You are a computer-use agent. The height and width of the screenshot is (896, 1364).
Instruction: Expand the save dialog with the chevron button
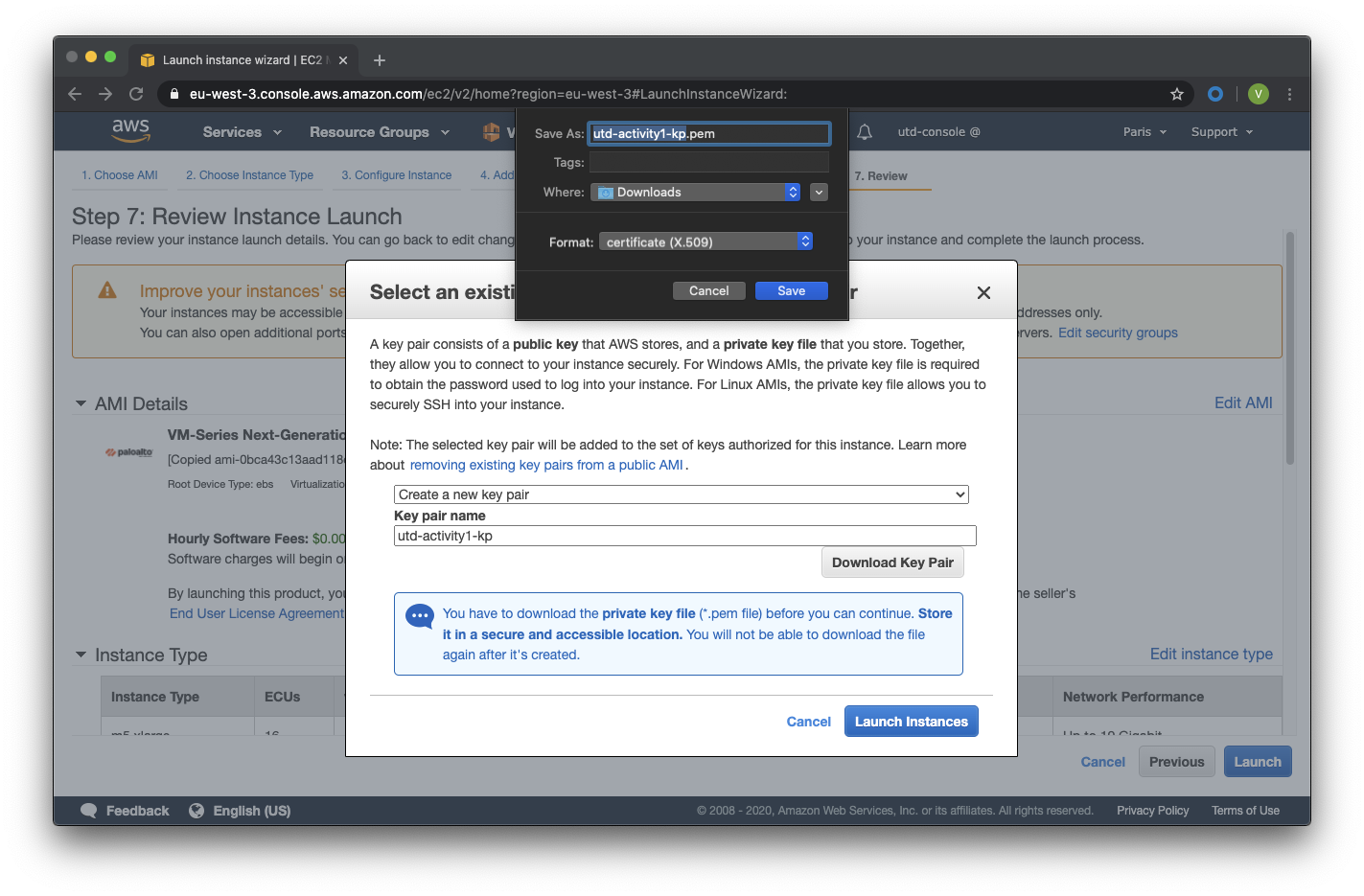pos(819,193)
